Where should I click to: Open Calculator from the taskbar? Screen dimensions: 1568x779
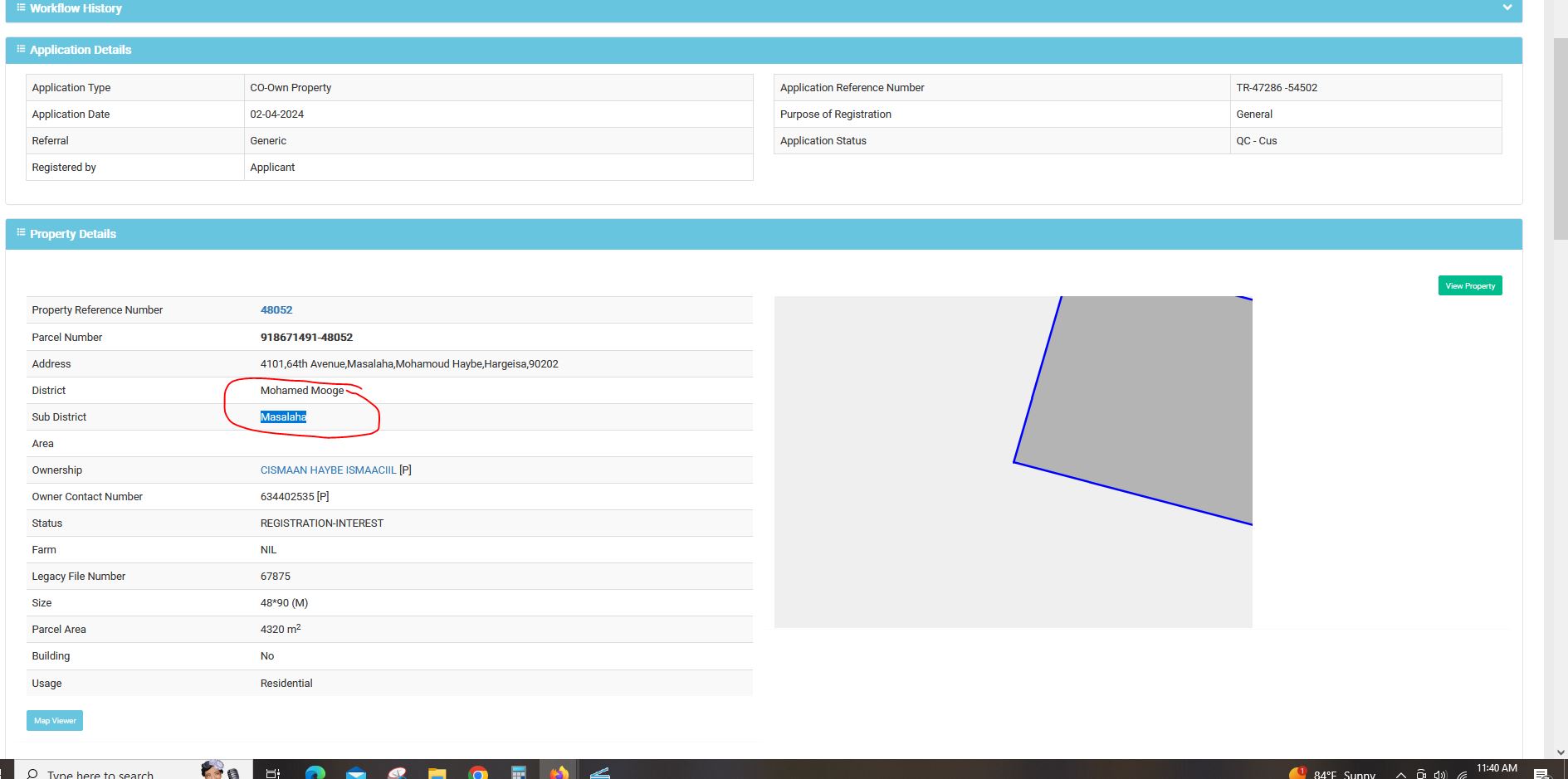519,773
